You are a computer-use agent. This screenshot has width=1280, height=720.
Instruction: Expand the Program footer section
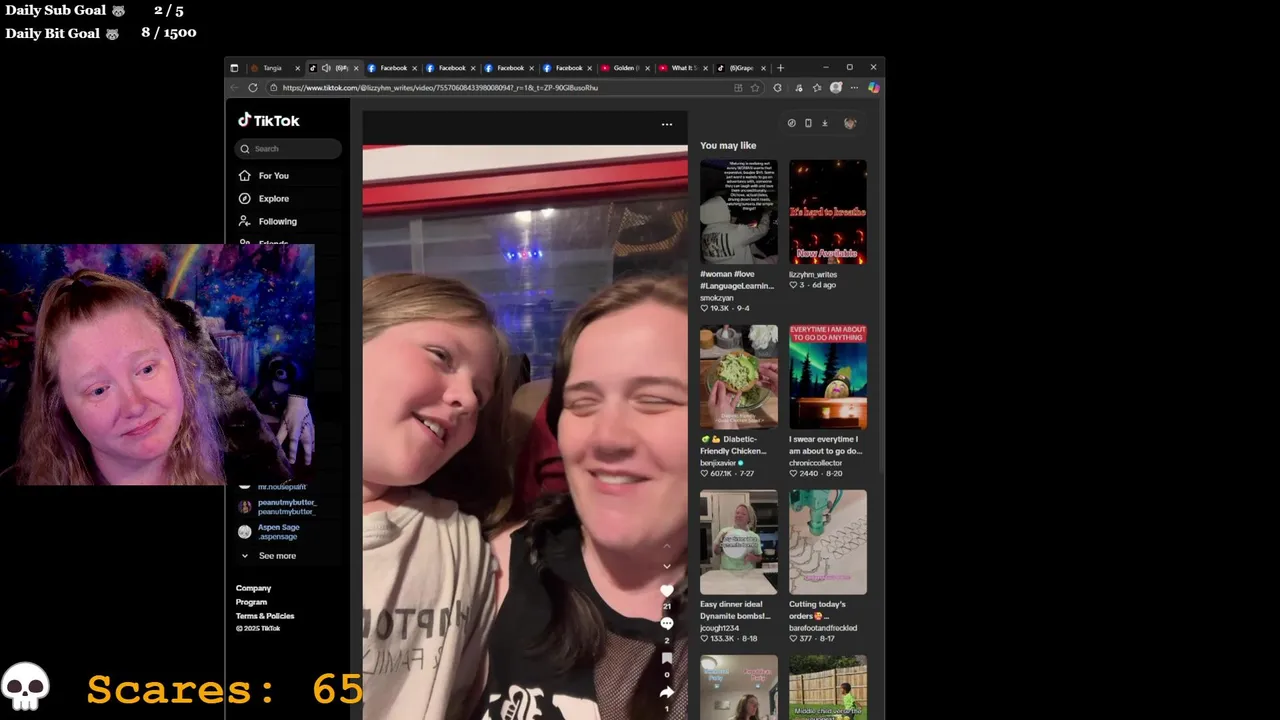pos(251,602)
